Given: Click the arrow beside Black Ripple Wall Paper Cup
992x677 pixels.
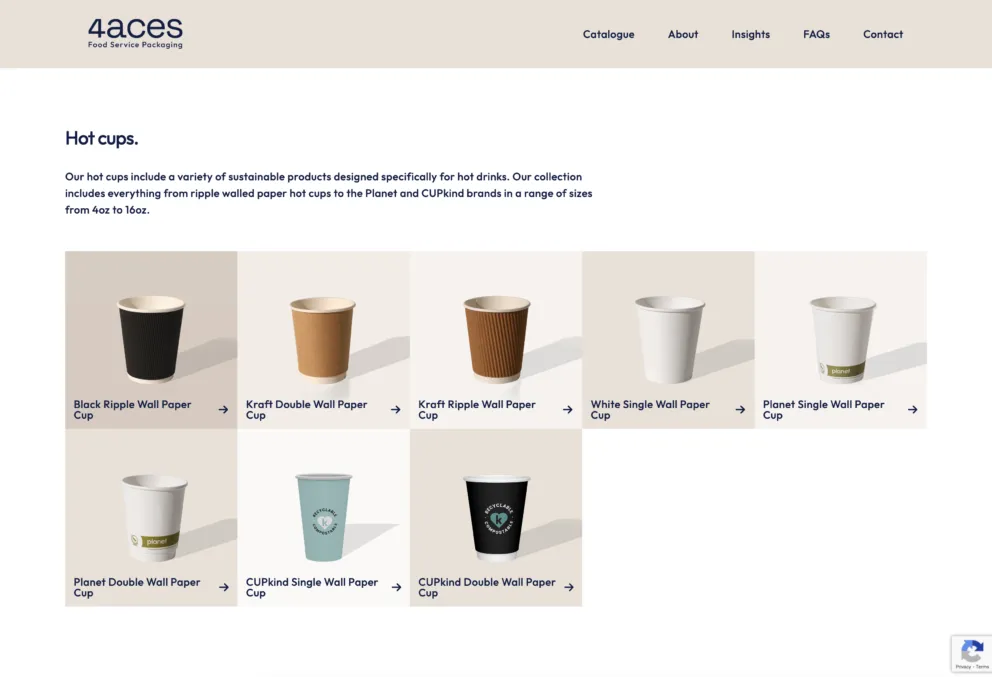Looking at the screenshot, I should pyautogui.click(x=223, y=409).
